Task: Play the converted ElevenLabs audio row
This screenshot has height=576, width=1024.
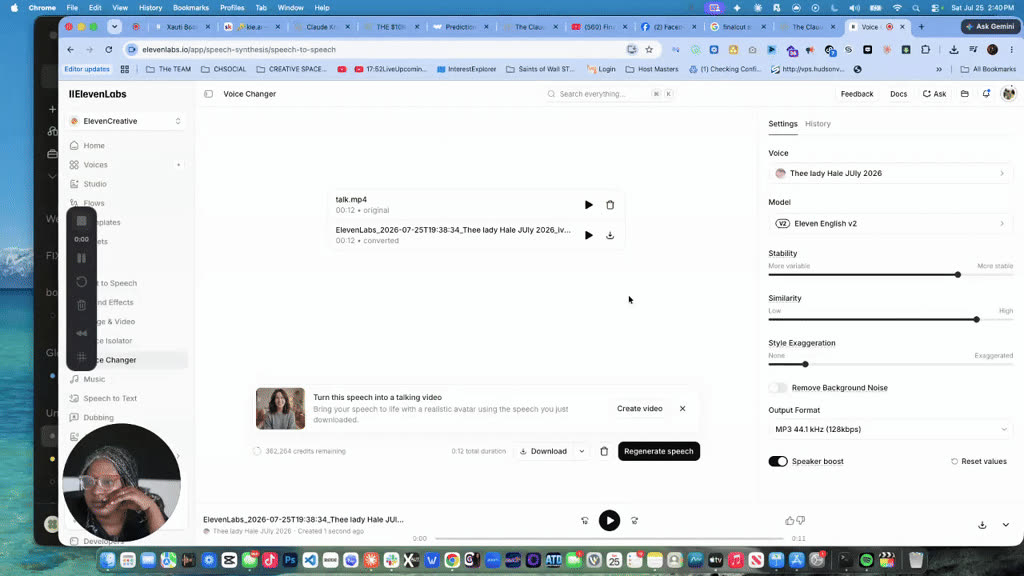Action: pyautogui.click(x=588, y=235)
